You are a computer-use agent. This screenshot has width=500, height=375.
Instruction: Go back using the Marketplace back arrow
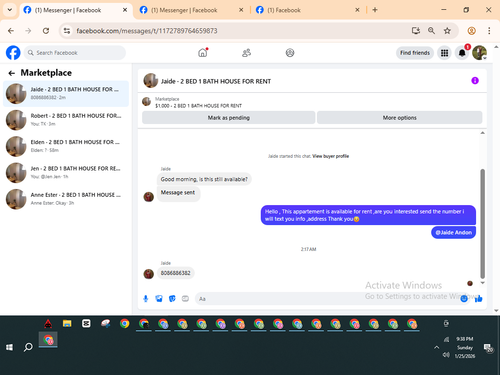(x=12, y=73)
